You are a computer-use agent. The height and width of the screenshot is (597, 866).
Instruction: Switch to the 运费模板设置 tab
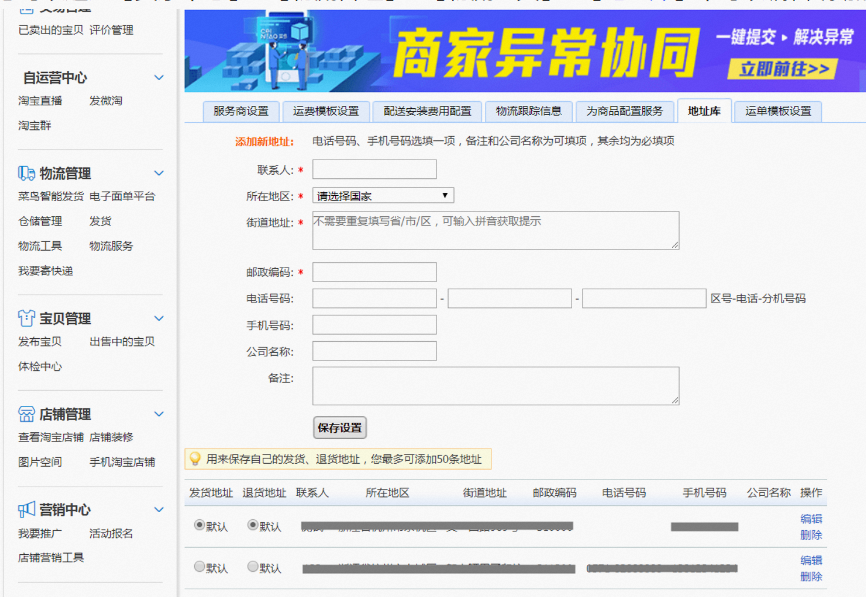pyautogui.click(x=326, y=112)
